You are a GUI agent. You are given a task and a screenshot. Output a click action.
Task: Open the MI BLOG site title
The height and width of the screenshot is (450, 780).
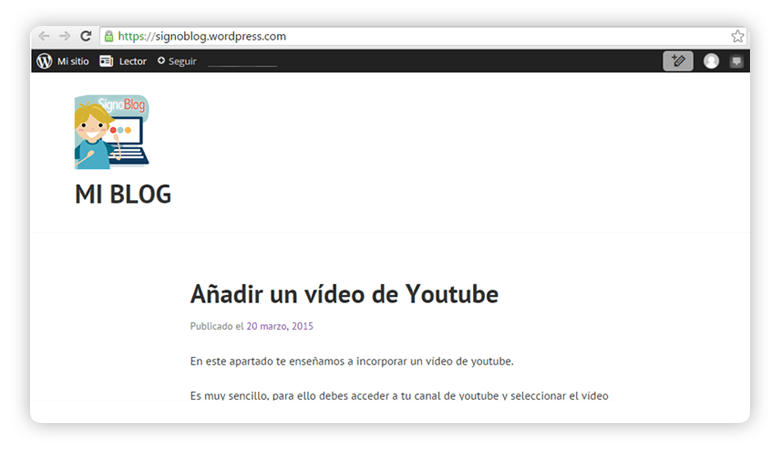(x=123, y=194)
